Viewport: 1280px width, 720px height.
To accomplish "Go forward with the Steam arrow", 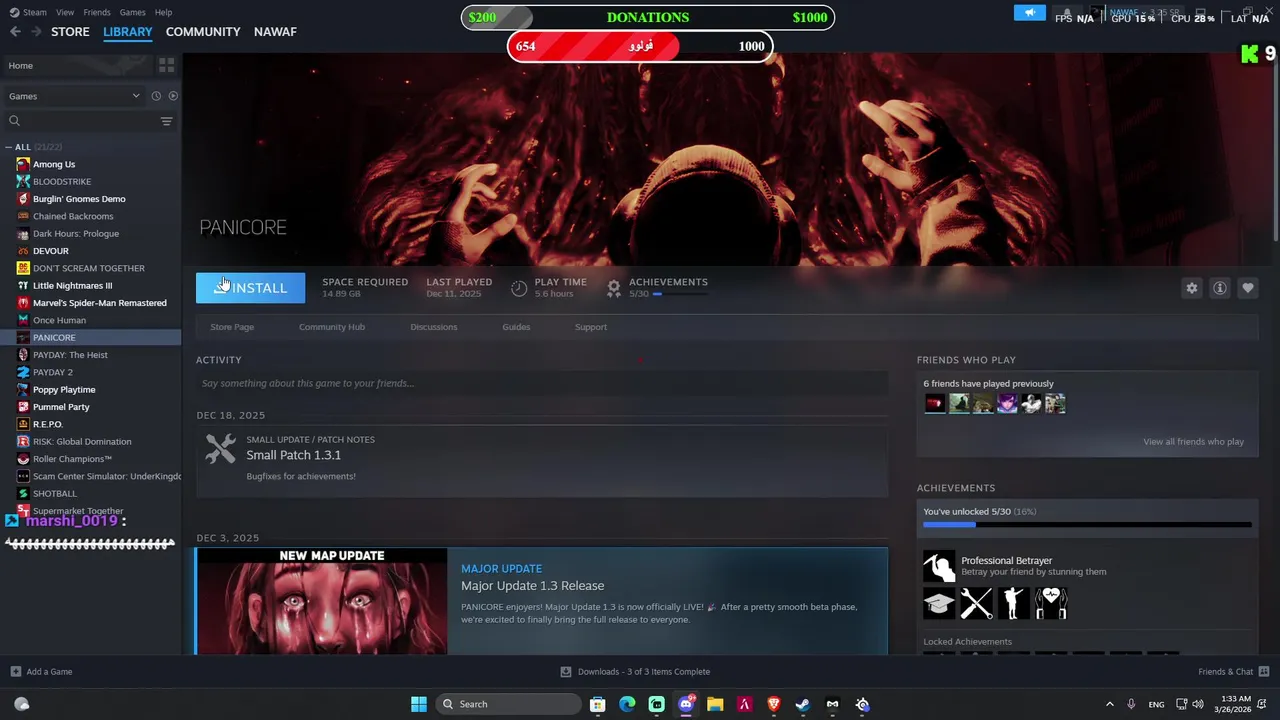I will pyautogui.click(x=36, y=32).
